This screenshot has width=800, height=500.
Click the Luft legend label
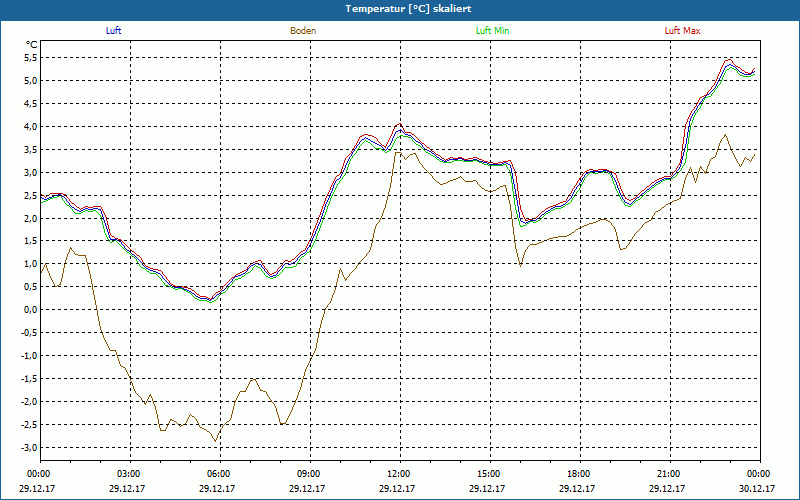click(x=113, y=31)
